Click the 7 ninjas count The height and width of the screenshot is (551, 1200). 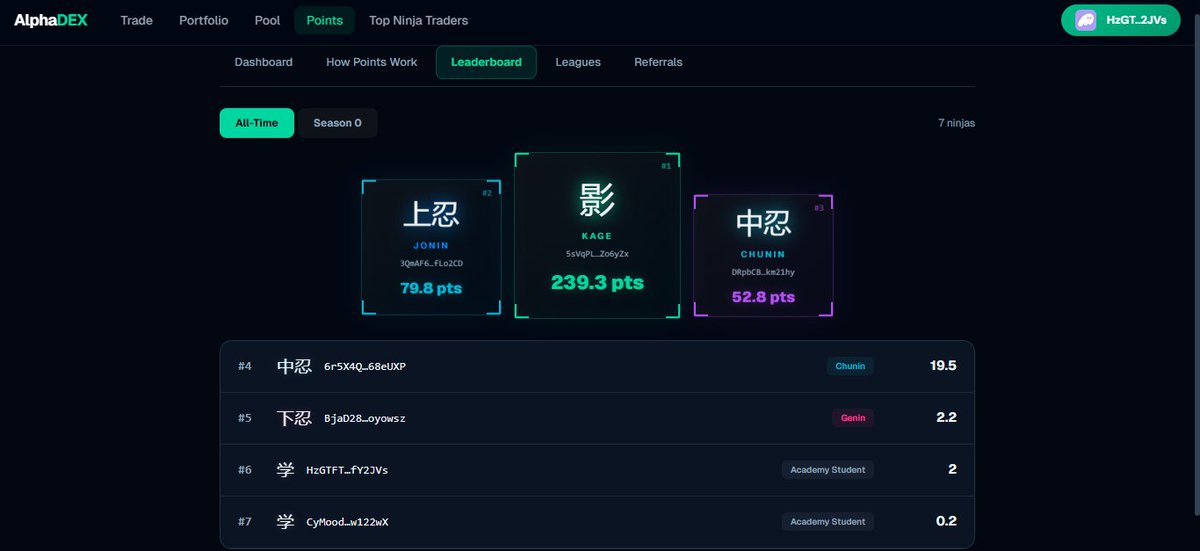pos(956,123)
